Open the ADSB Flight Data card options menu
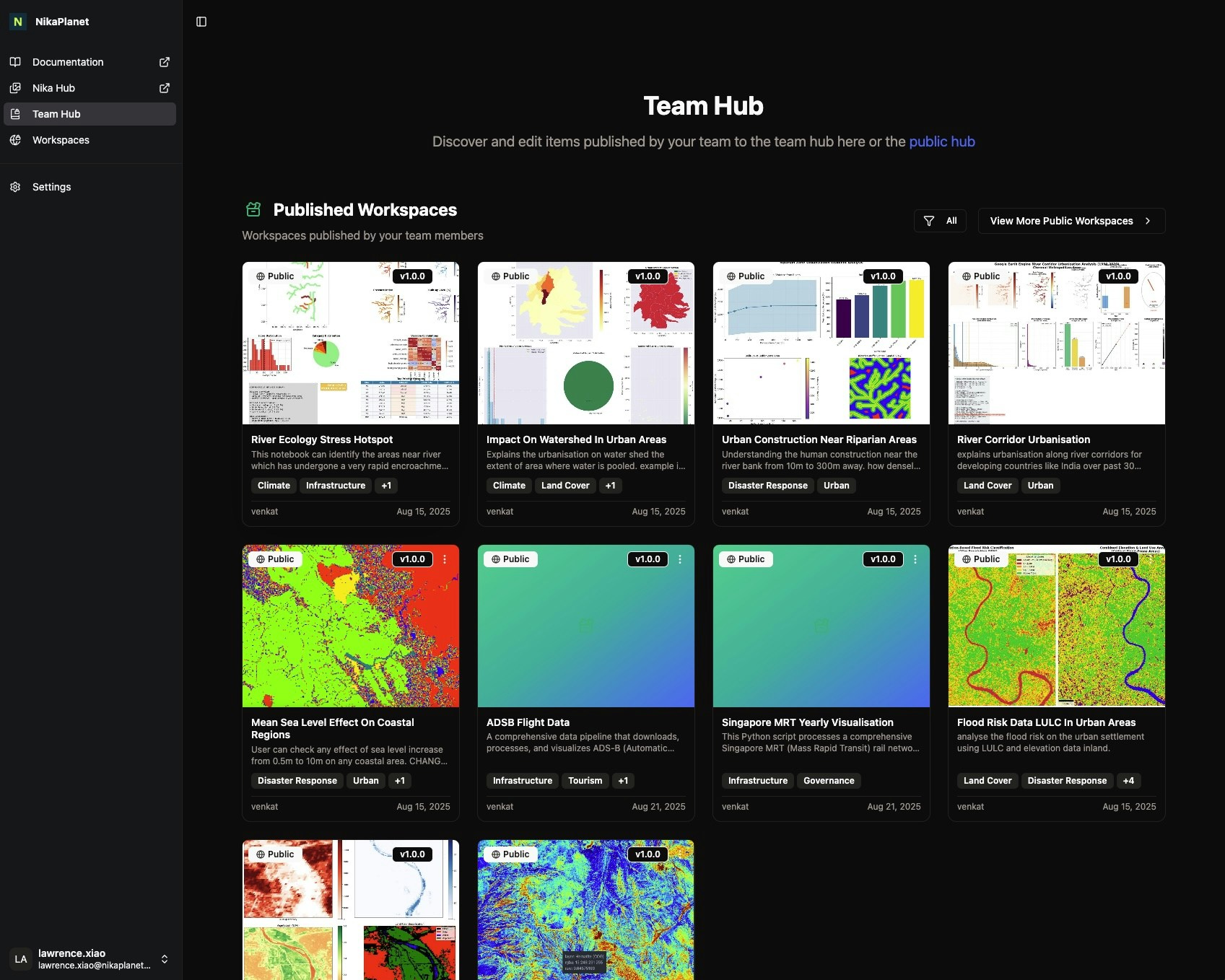This screenshot has height=980, width=1225. [680, 559]
